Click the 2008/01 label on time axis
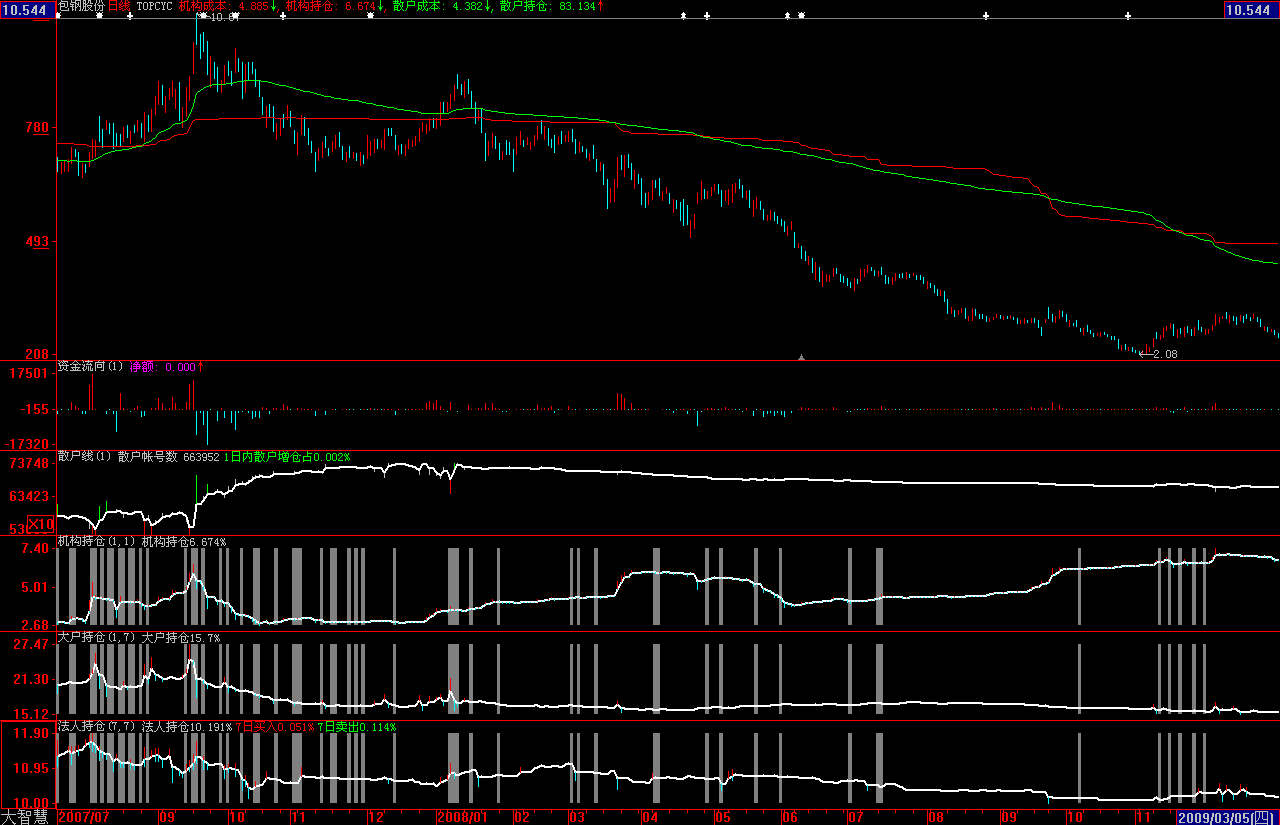 [x=461, y=817]
